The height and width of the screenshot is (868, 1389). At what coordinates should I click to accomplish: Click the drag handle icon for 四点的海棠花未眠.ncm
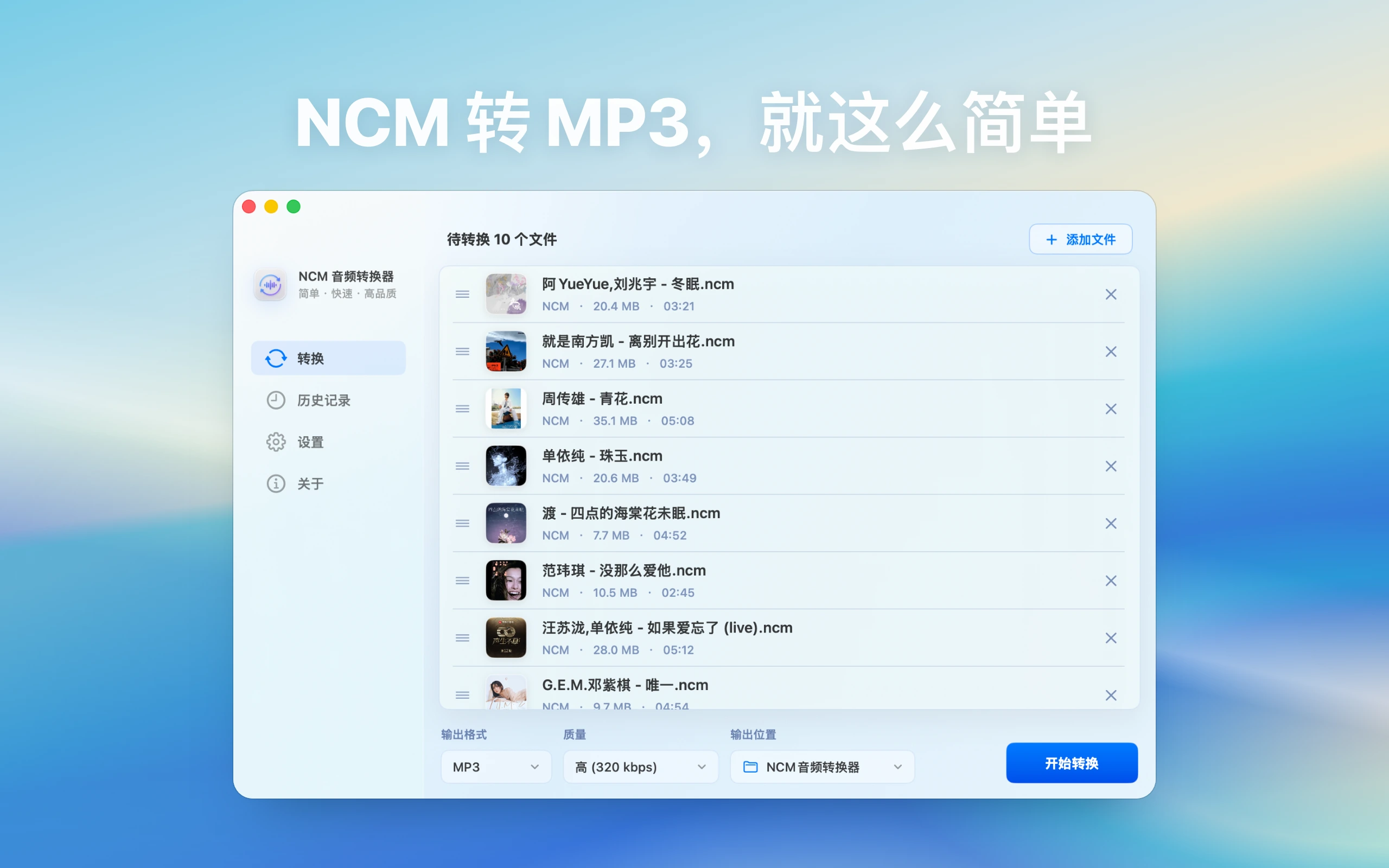click(x=463, y=524)
